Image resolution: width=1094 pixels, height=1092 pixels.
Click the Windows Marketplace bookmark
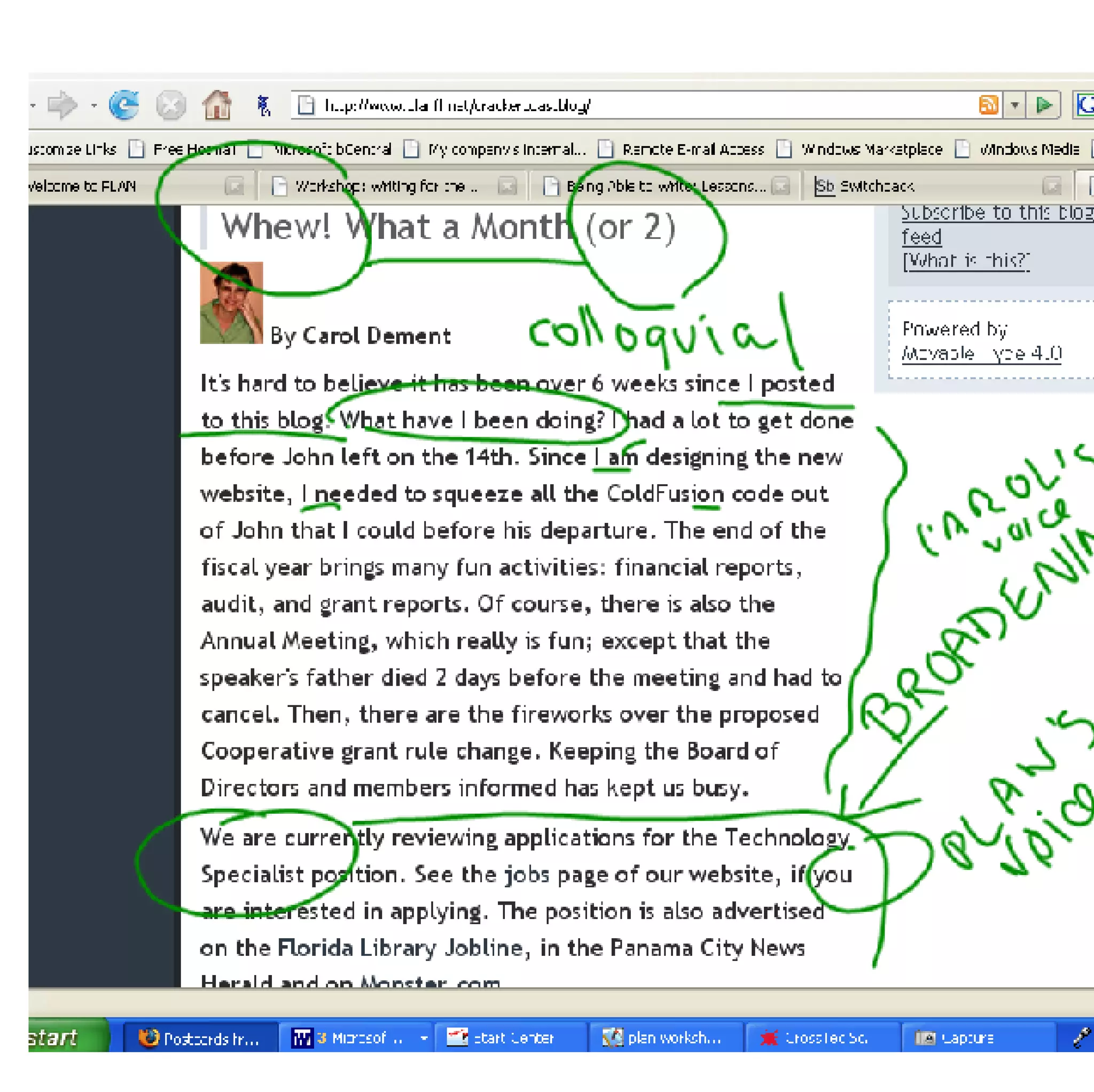[x=871, y=150]
